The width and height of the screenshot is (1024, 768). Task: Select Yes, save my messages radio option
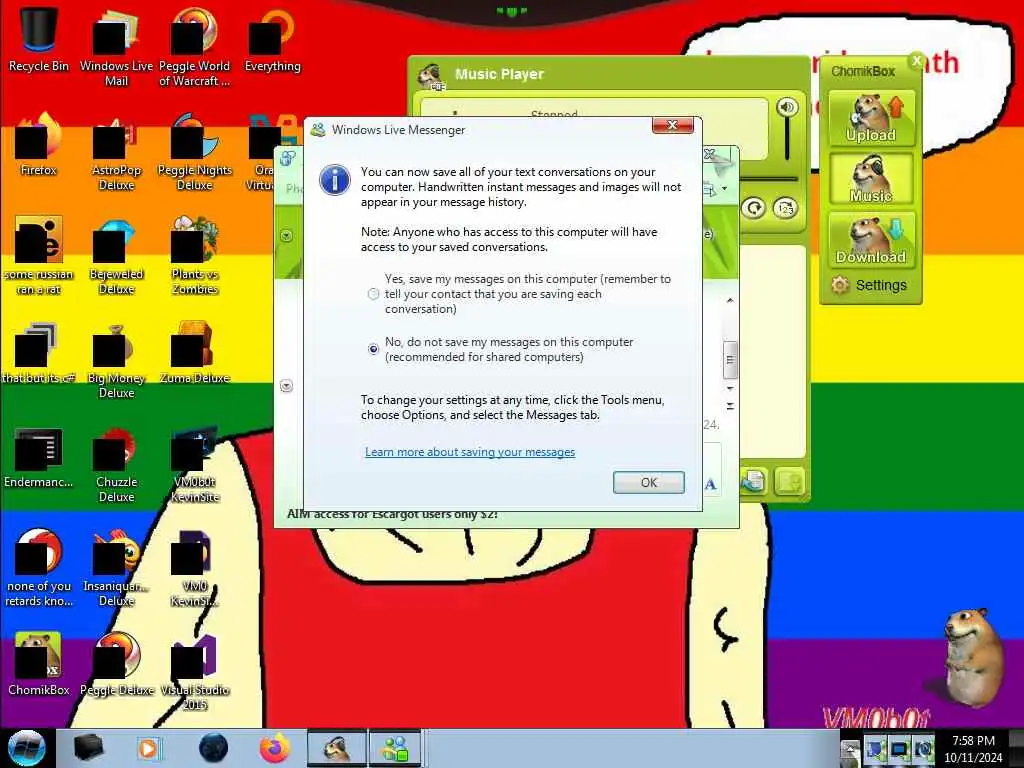click(x=373, y=294)
